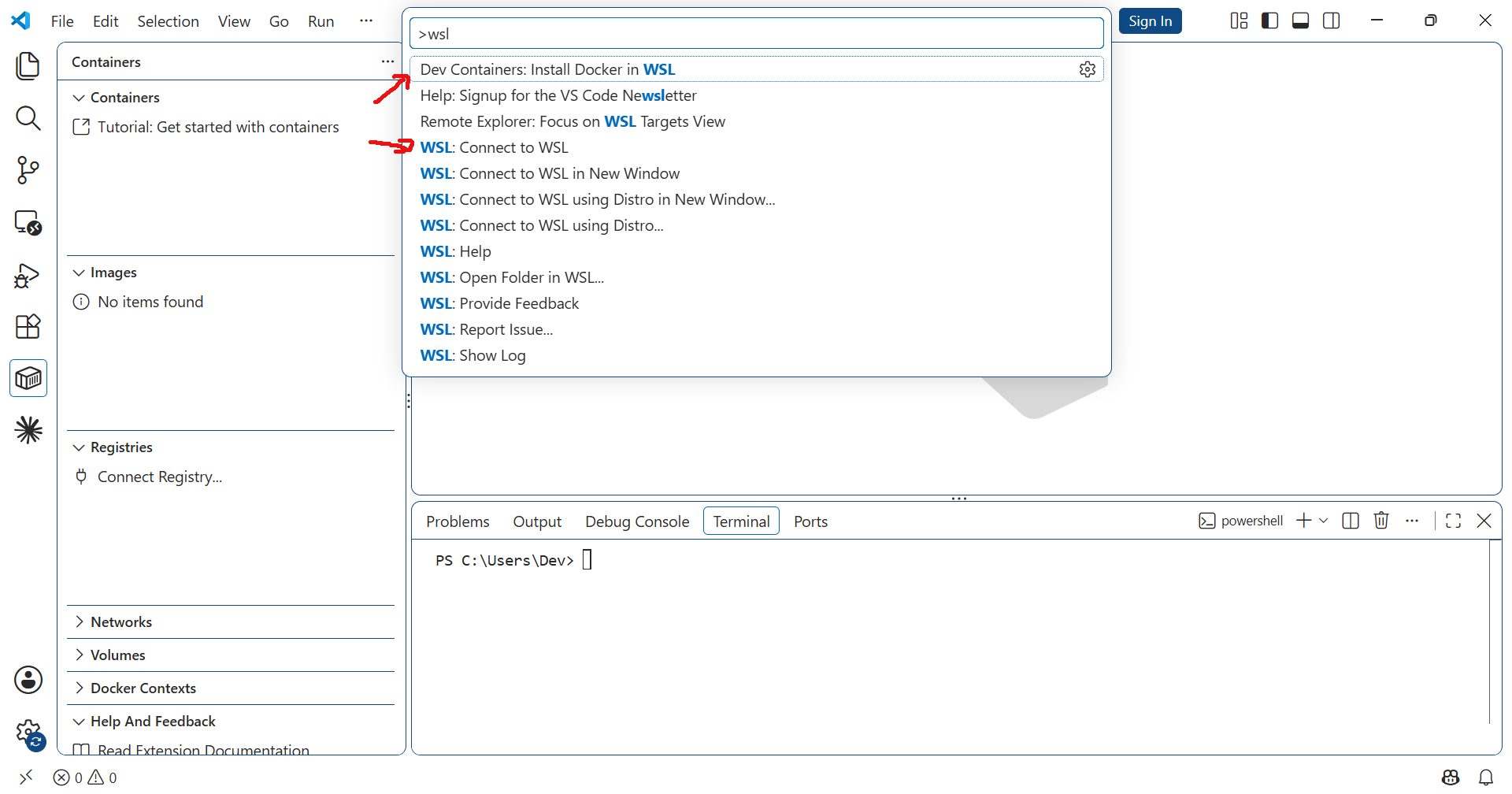Split the terminal
The image size is (1512, 794).
[x=1351, y=521]
